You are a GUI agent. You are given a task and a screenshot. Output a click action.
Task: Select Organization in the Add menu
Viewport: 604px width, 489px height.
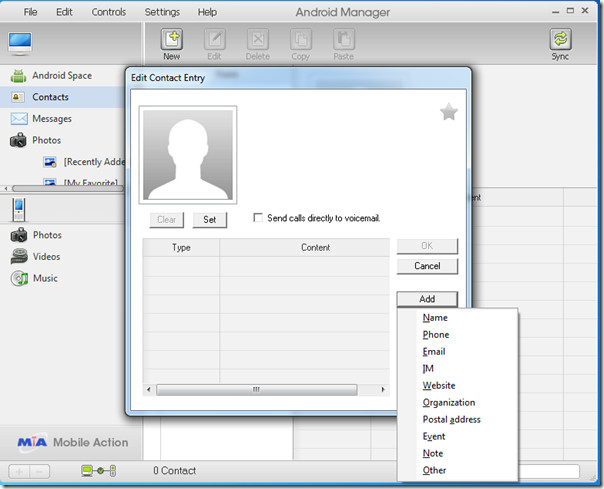(449, 402)
